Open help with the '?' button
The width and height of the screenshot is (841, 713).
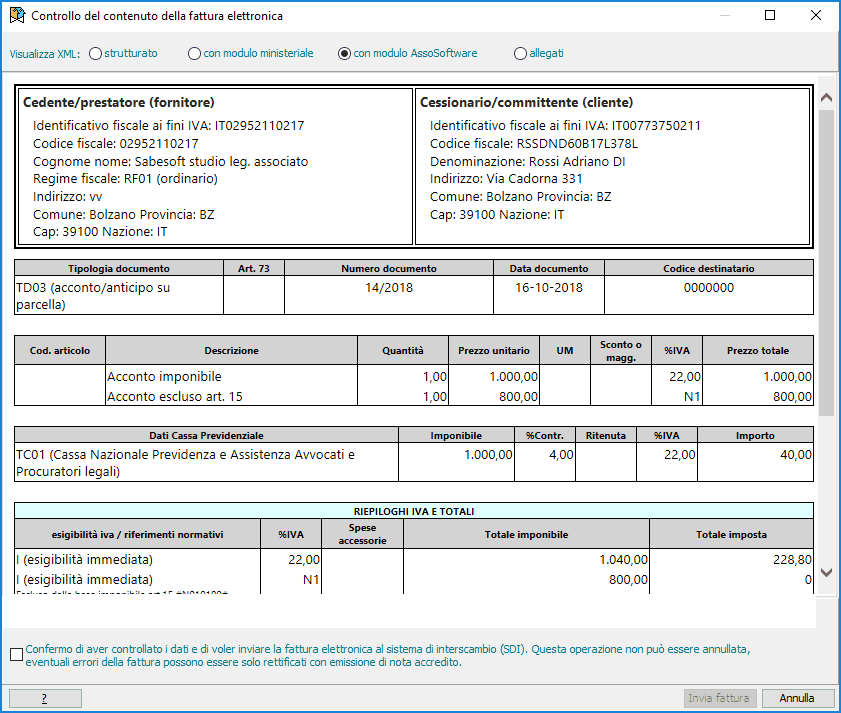pyautogui.click(x=46, y=698)
